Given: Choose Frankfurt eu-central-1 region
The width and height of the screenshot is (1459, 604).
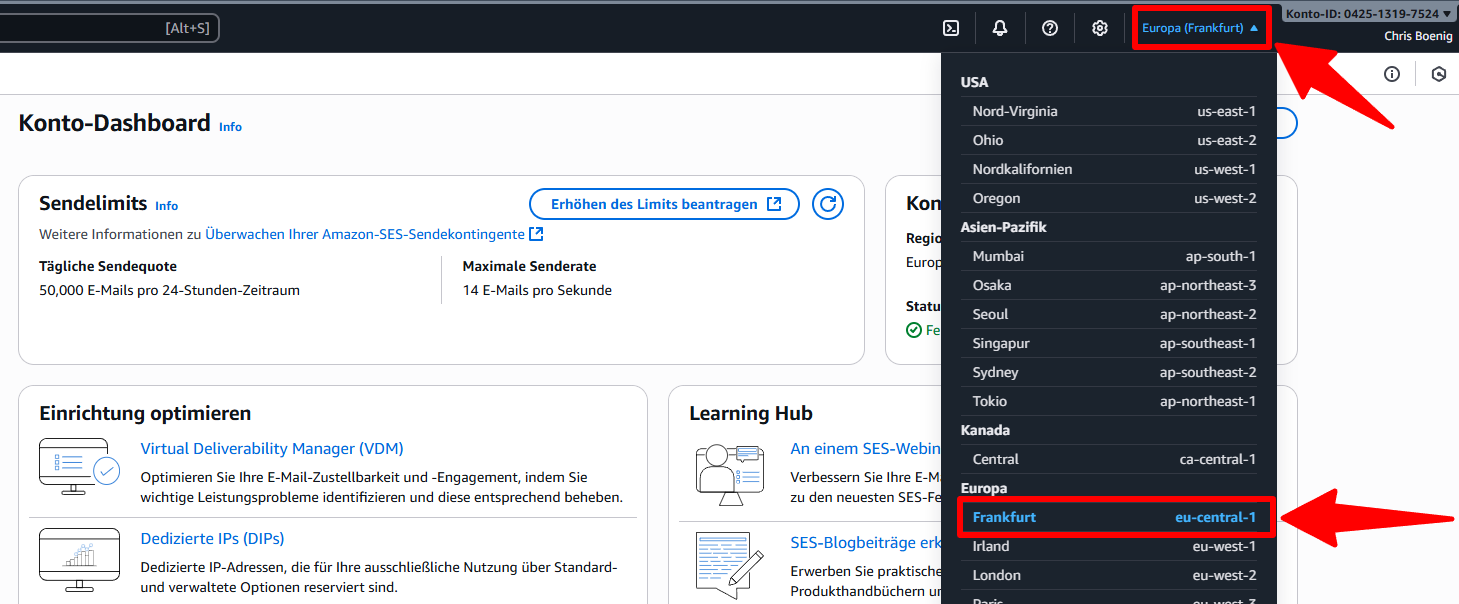Looking at the screenshot, I should pos(1114,517).
